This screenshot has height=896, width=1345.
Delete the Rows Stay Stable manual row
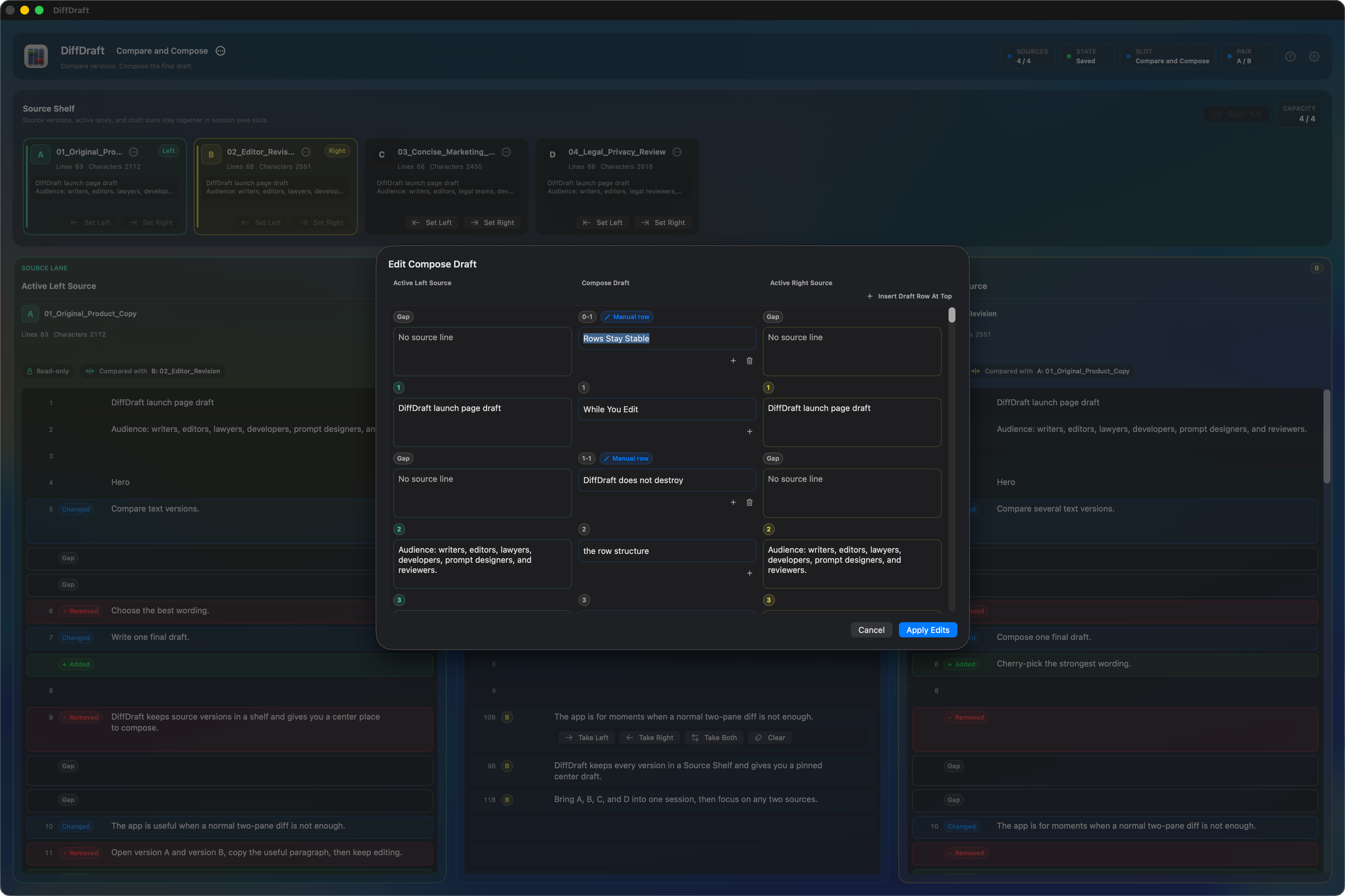coord(750,360)
